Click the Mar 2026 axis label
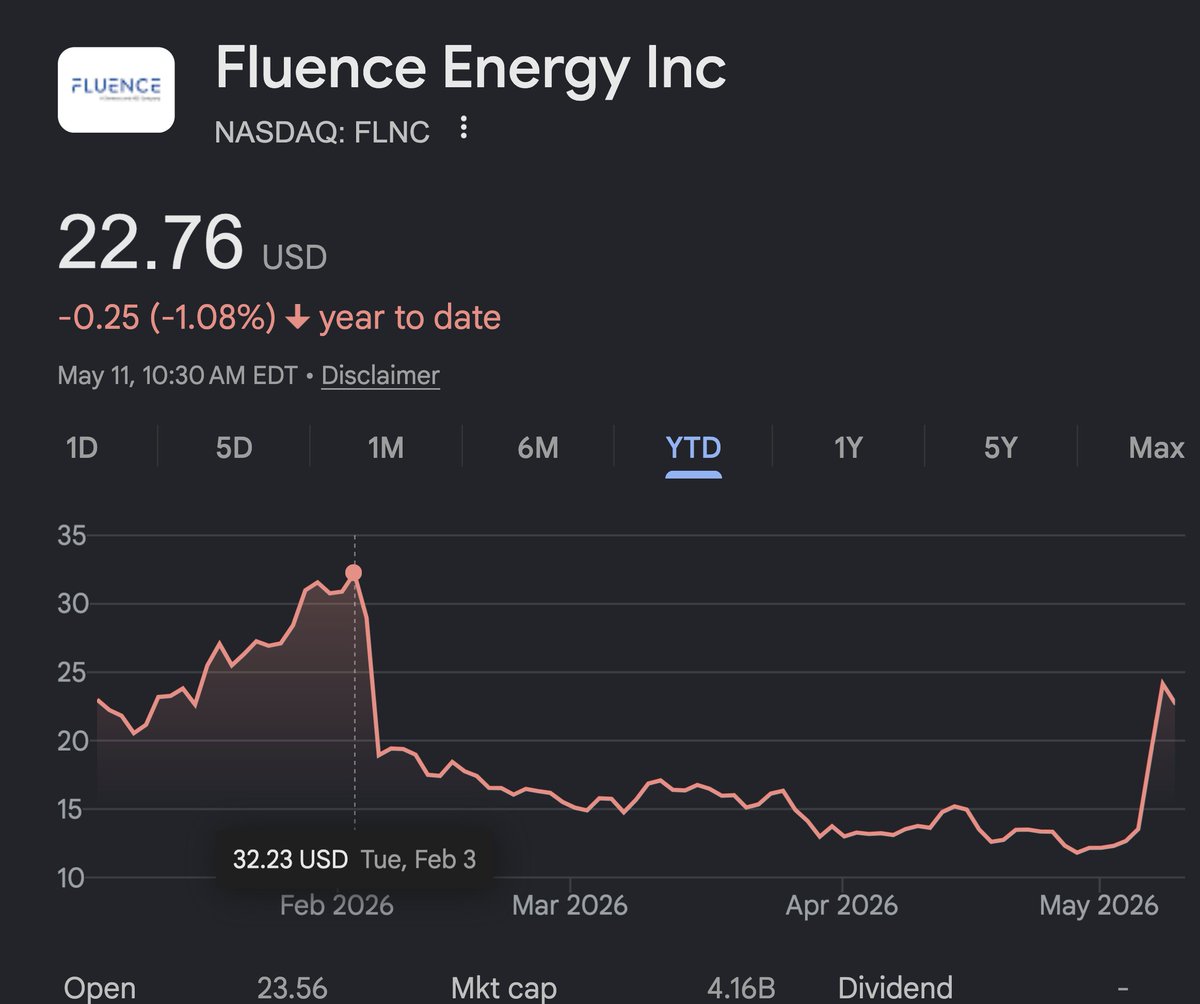1200x1004 pixels. coord(569,906)
